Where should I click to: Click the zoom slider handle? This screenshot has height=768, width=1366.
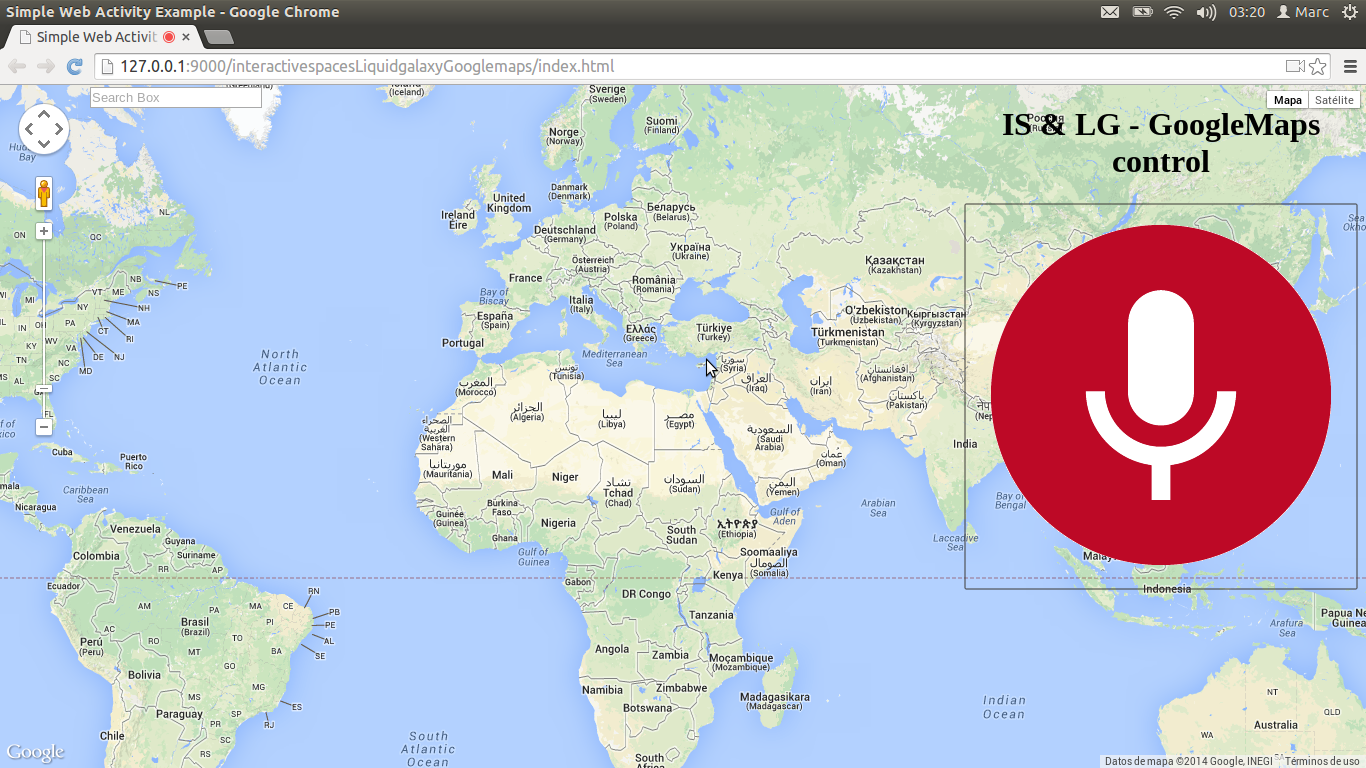[44, 388]
